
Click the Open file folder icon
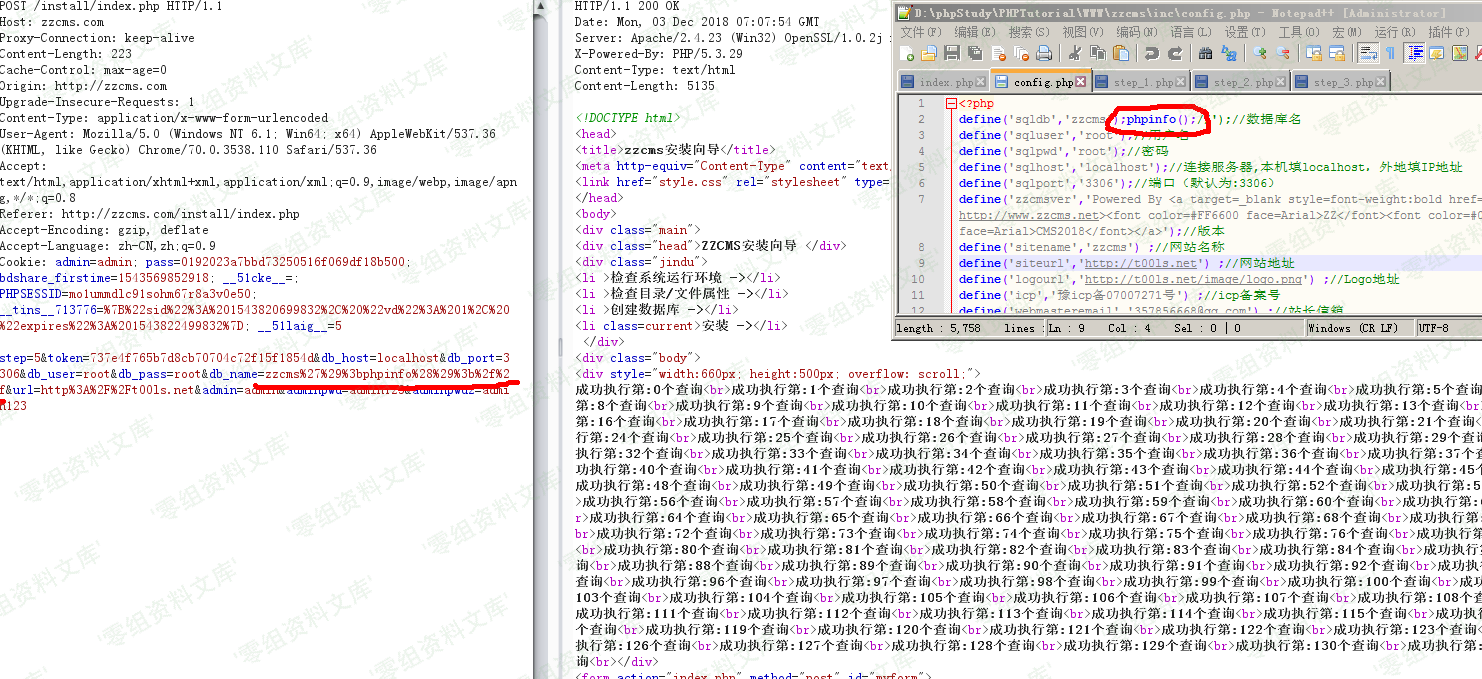click(x=929, y=53)
